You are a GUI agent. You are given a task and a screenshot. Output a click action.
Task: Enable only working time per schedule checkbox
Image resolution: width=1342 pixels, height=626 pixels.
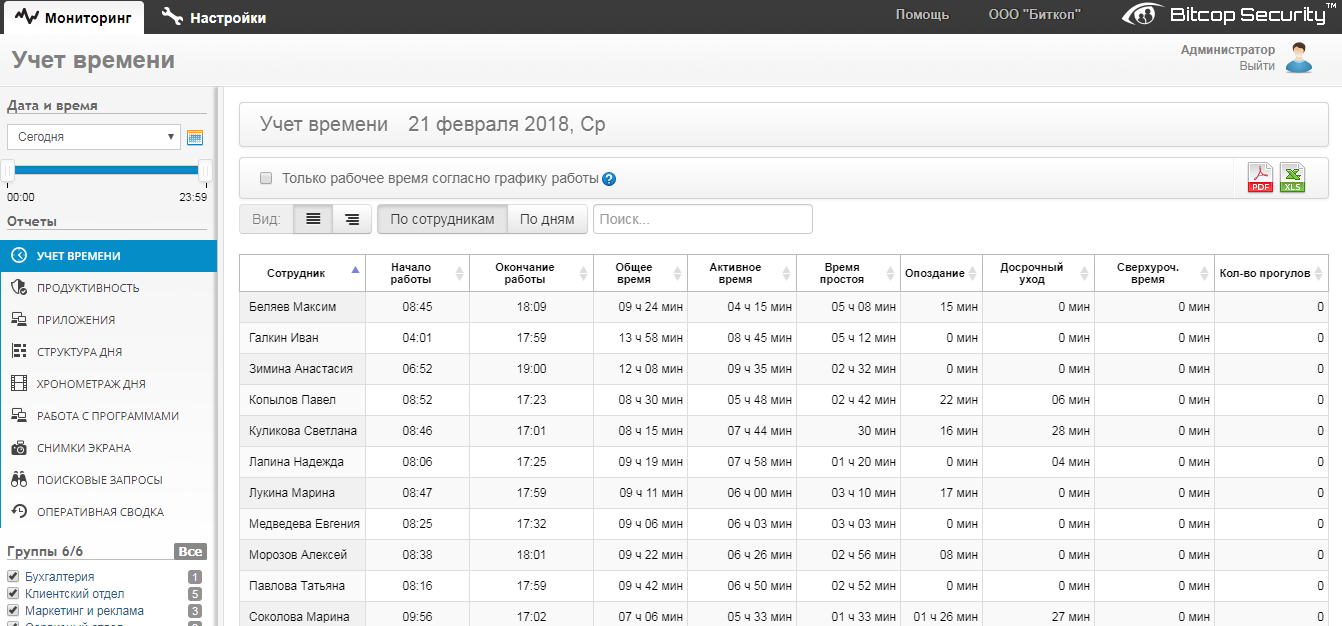coord(266,178)
